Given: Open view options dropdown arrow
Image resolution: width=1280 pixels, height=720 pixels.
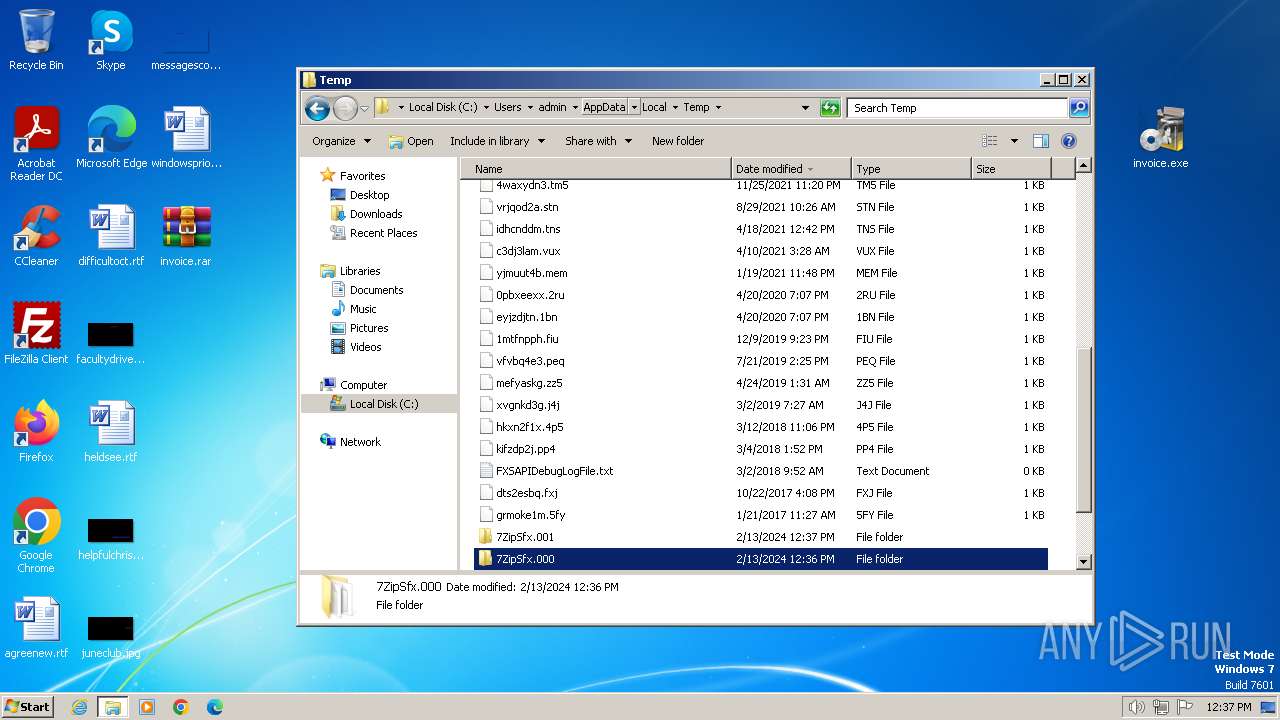Looking at the screenshot, I should 1014,141.
